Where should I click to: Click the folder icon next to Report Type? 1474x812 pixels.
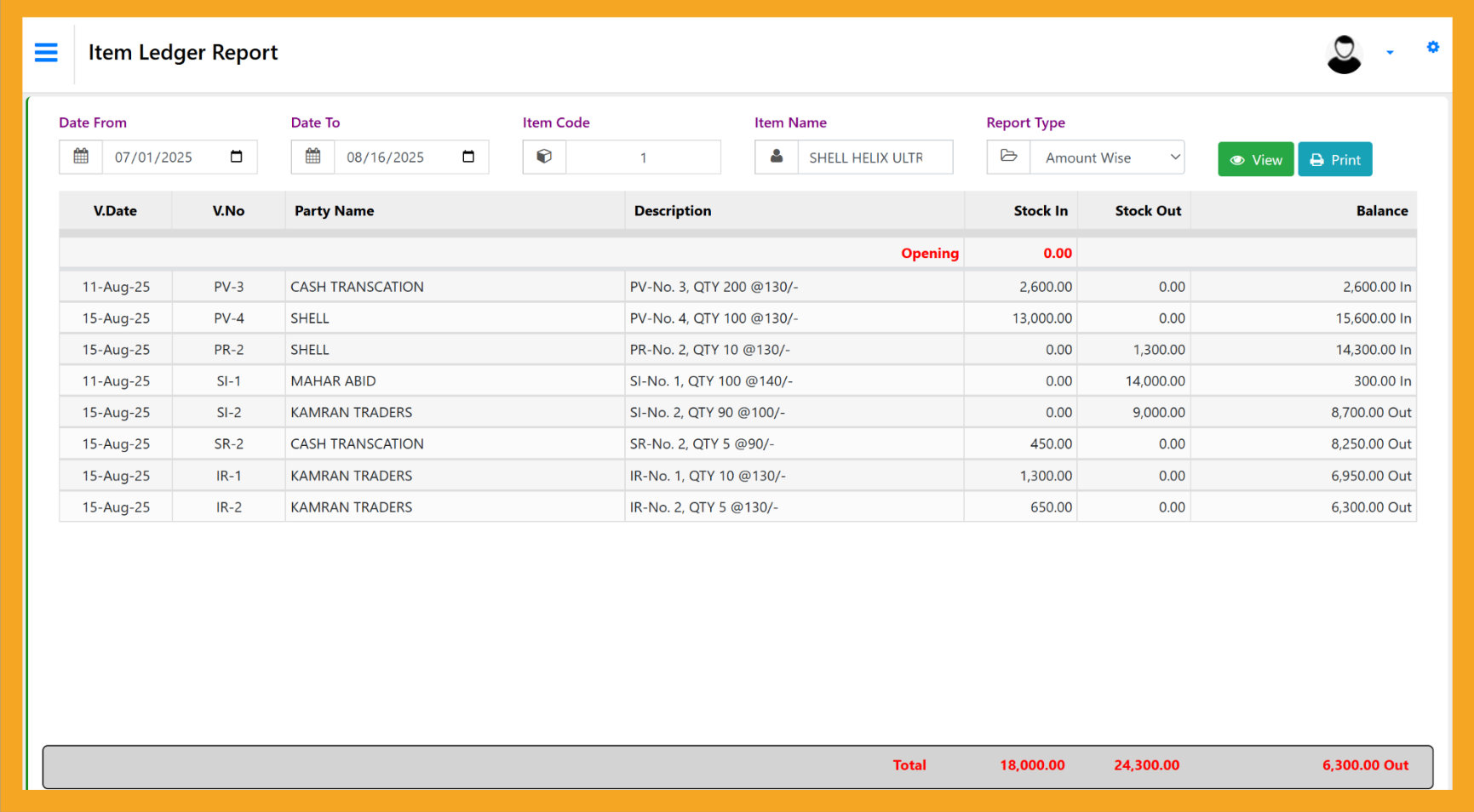[1008, 157]
